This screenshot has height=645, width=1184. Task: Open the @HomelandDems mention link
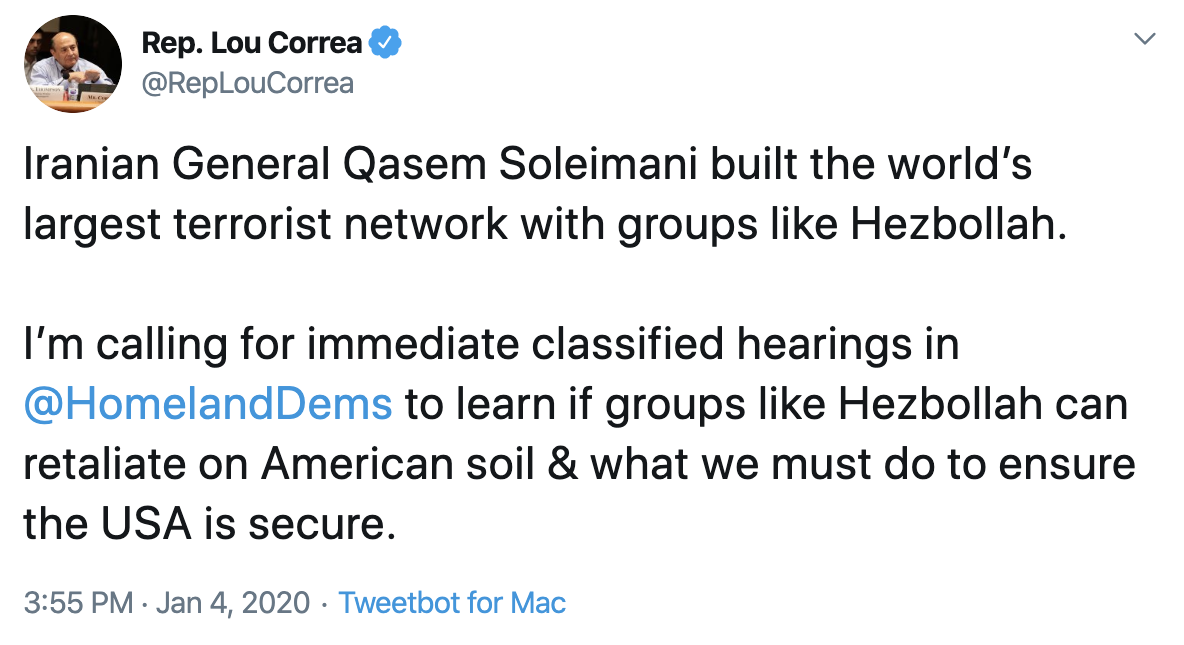208,404
